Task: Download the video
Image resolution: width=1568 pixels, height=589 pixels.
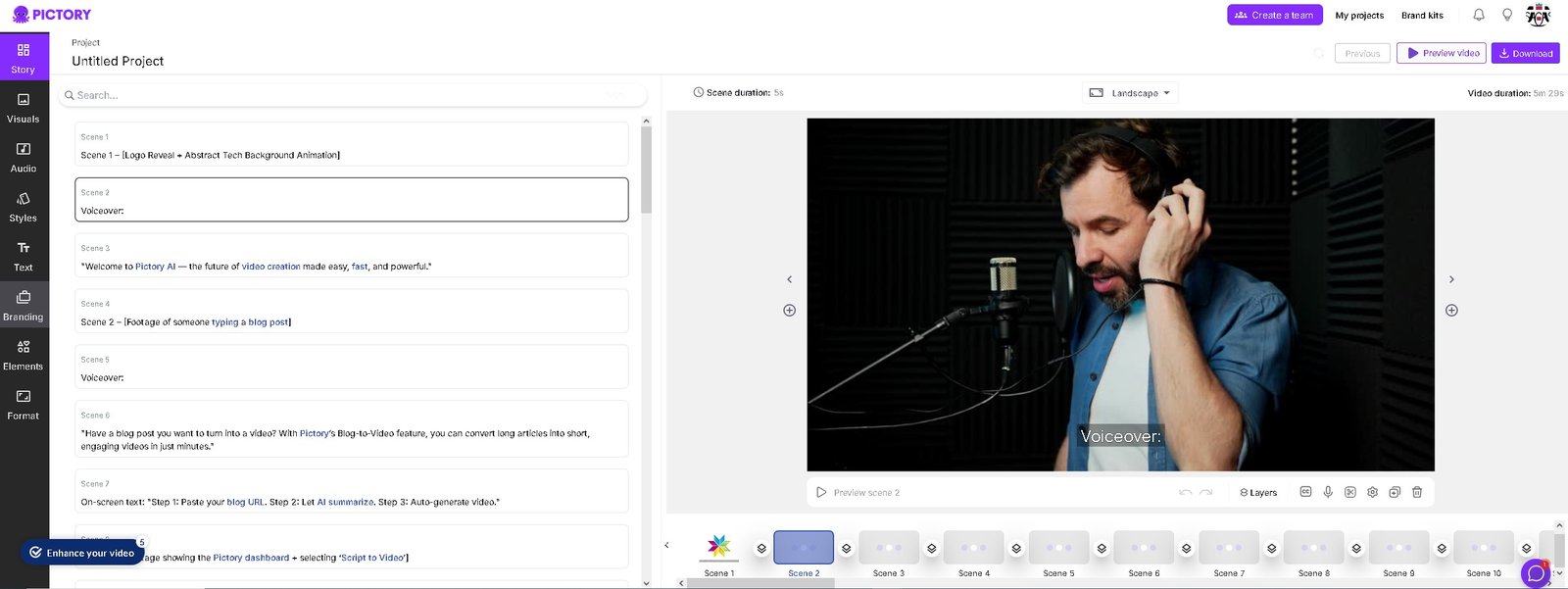Action: pyautogui.click(x=1525, y=53)
